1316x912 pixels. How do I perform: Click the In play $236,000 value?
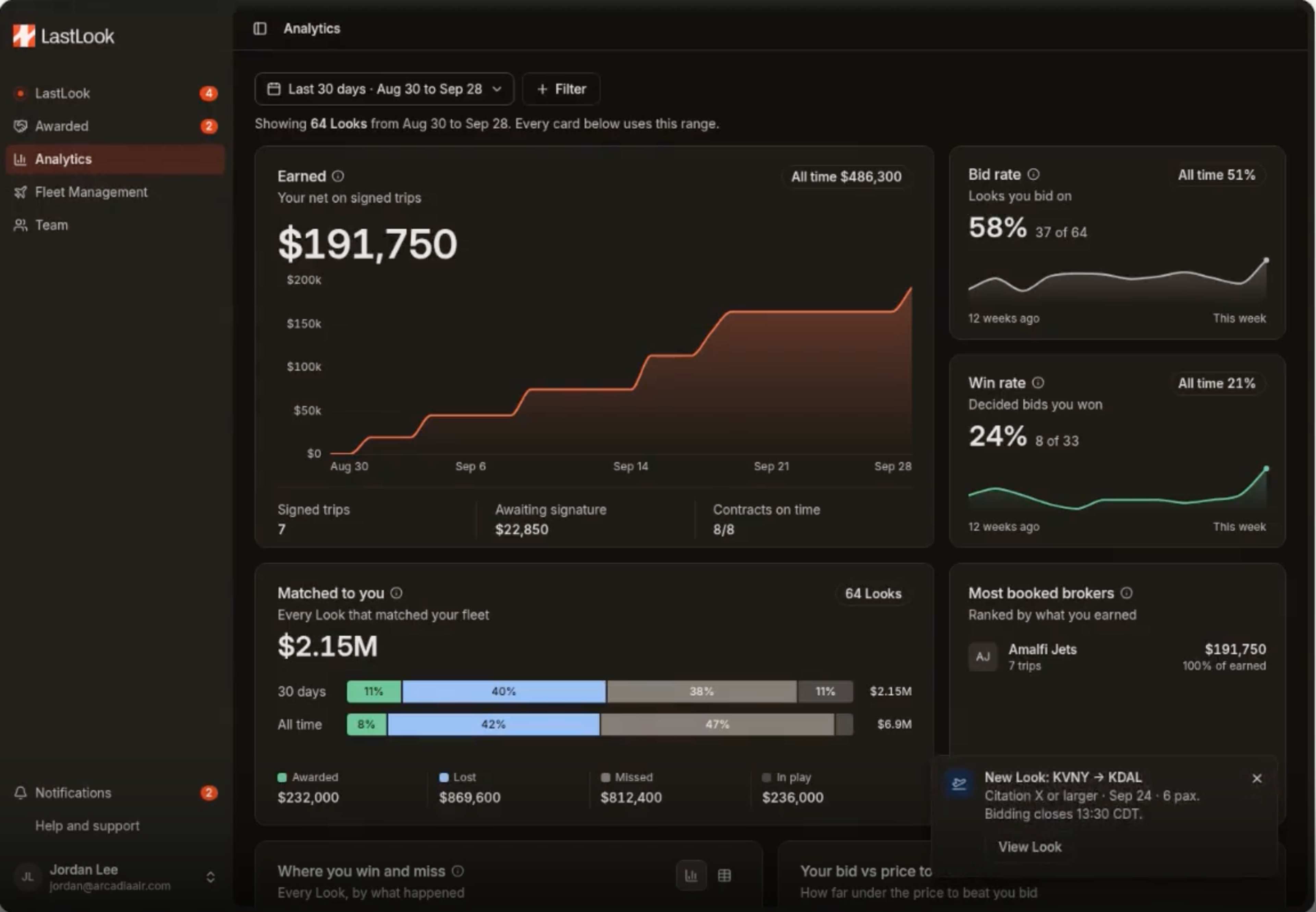(x=793, y=797)
